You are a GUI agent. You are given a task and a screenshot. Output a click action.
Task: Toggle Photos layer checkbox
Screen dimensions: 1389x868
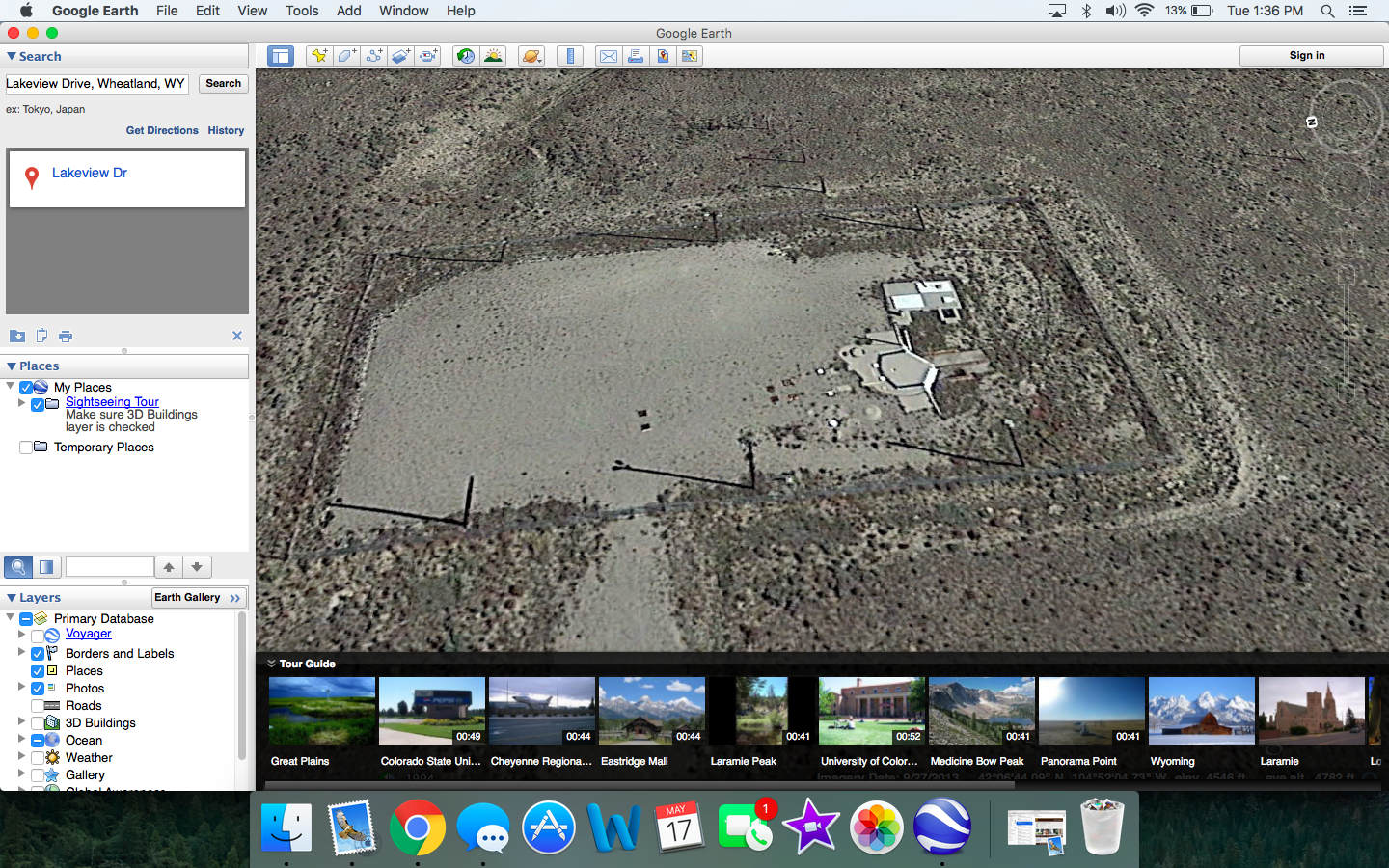[38, 689]
